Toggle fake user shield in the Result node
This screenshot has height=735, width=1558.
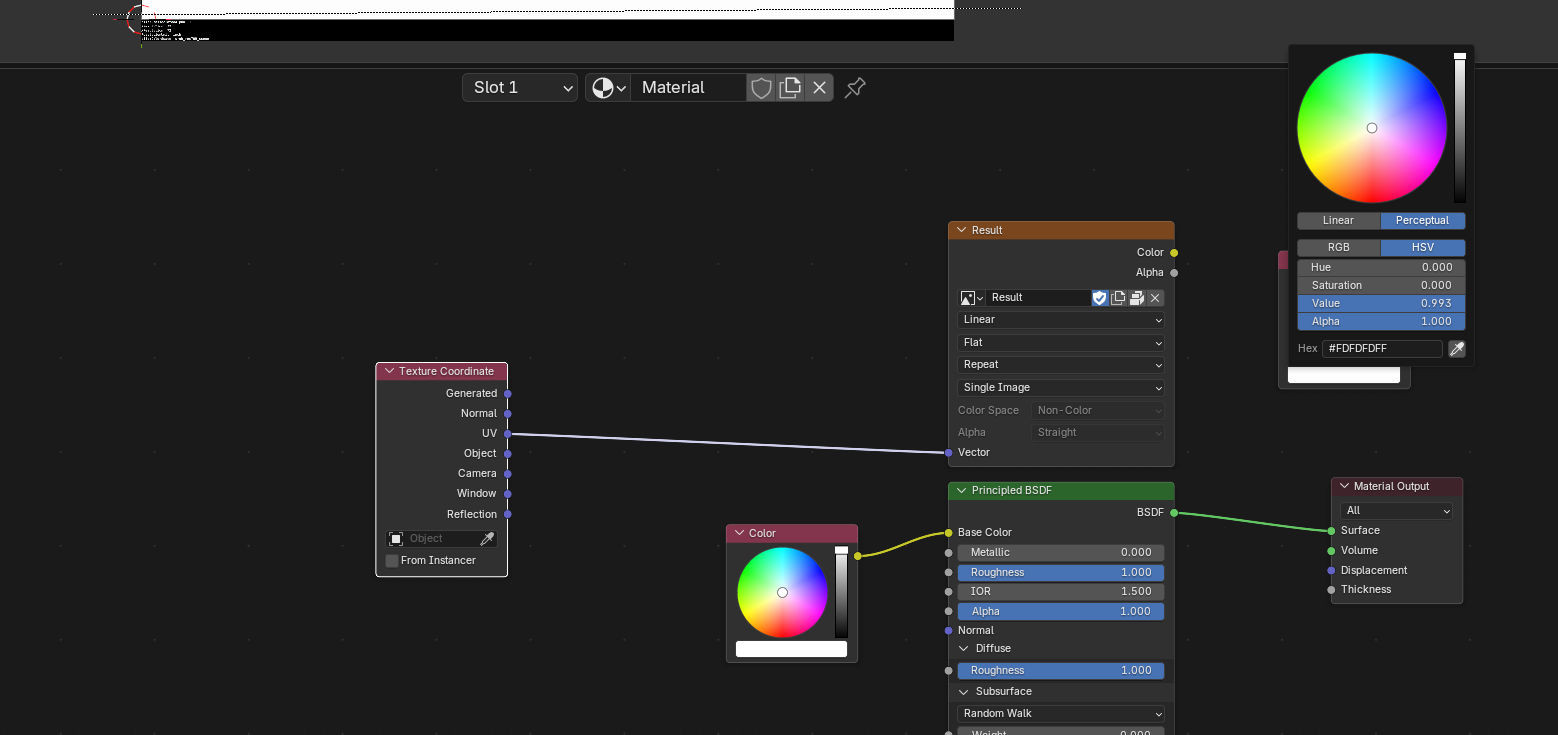coord(1100,298)
